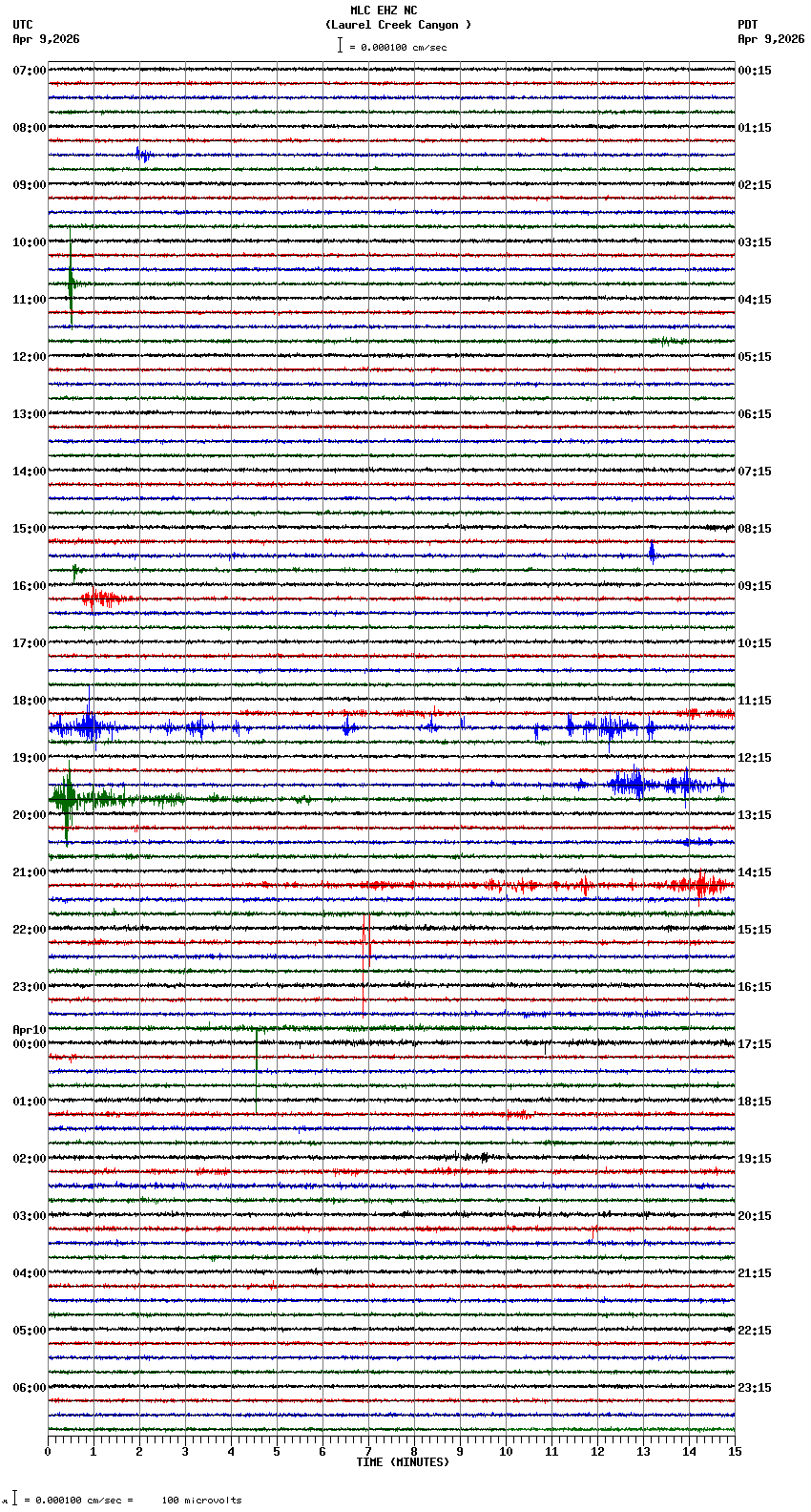811x1512 pixels.
Task: Select the 03:00 UTC row label
Action: tap(30, 1216)
